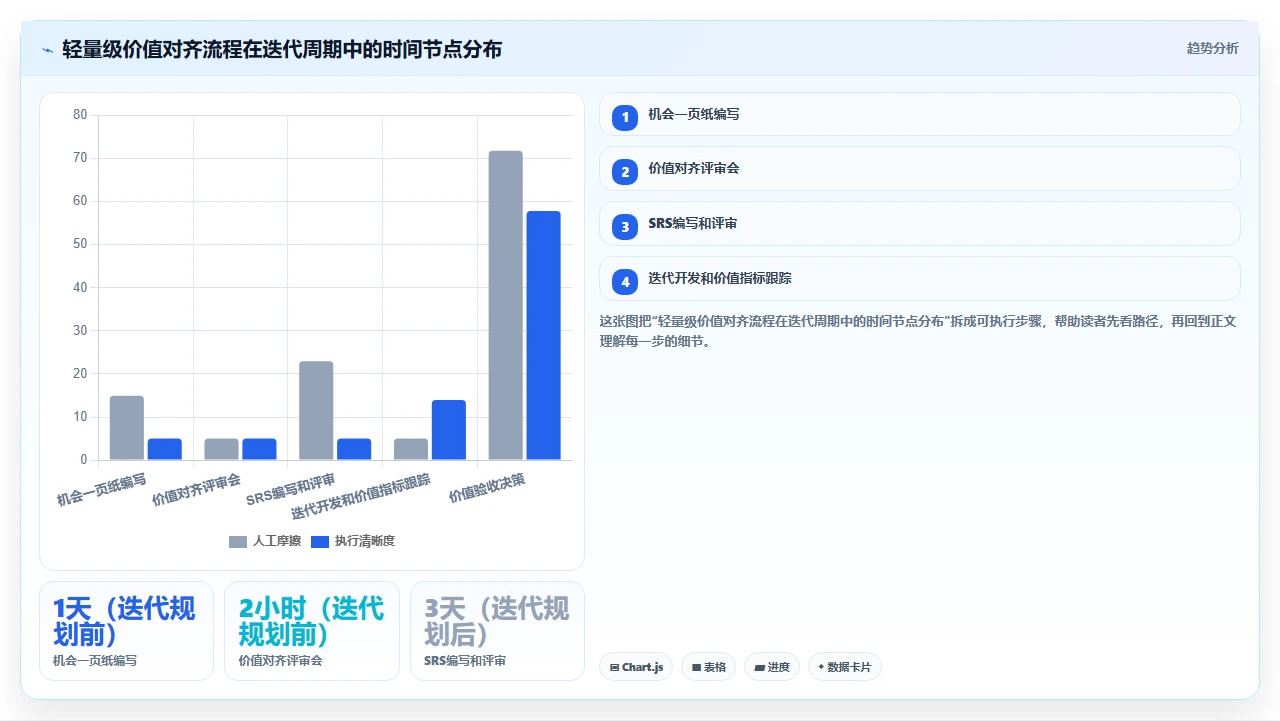Click the number 1 step badge
This screenshot has height=721, width=1280.
pos(625,117)
